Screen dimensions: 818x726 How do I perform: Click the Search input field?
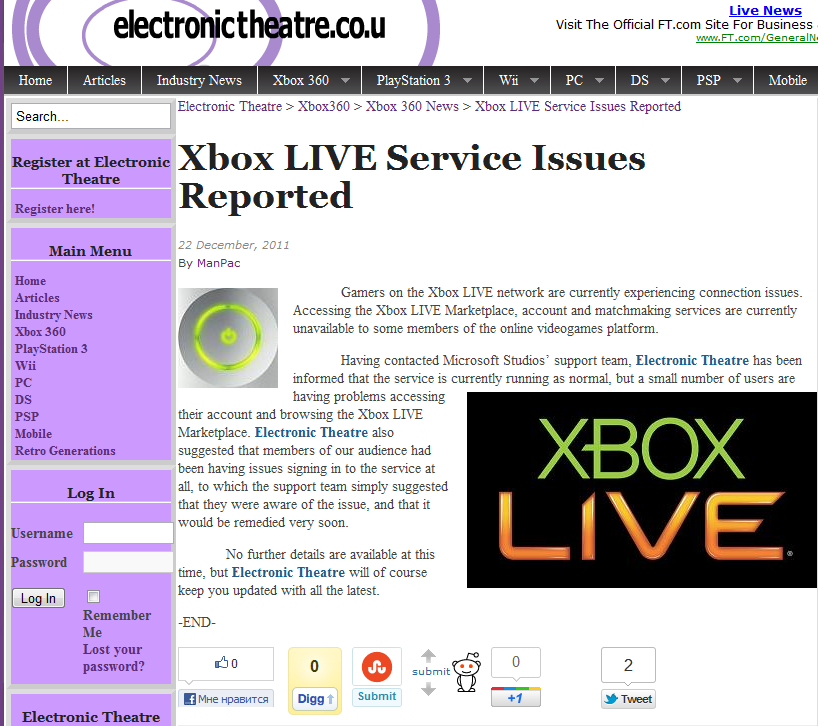(x=91, y=116)
